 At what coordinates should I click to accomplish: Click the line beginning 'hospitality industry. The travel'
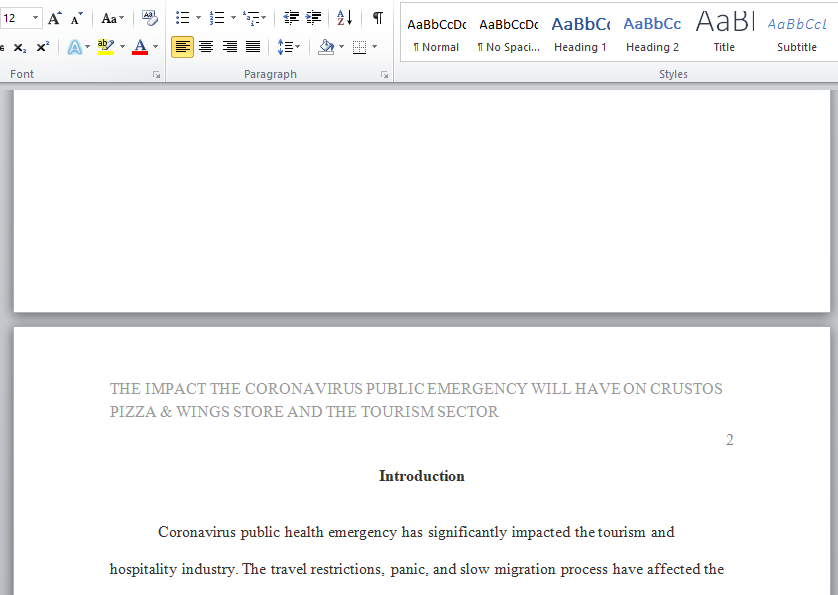pyautogui.click(x=417, y=569)
